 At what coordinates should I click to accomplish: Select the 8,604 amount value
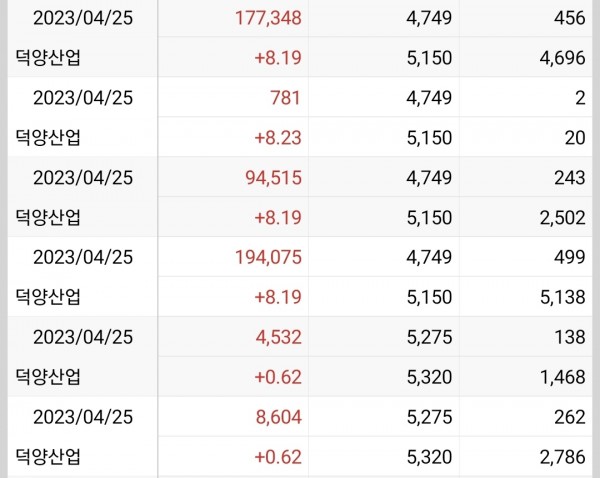coord(277,417)
